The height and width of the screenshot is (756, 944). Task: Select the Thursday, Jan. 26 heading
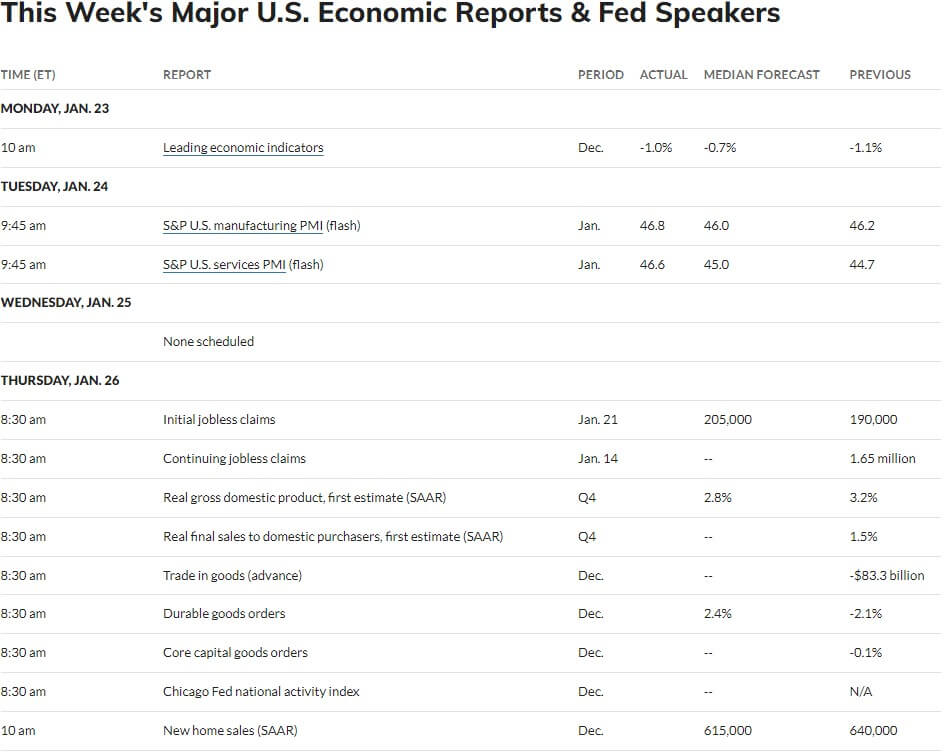(60, 380)
